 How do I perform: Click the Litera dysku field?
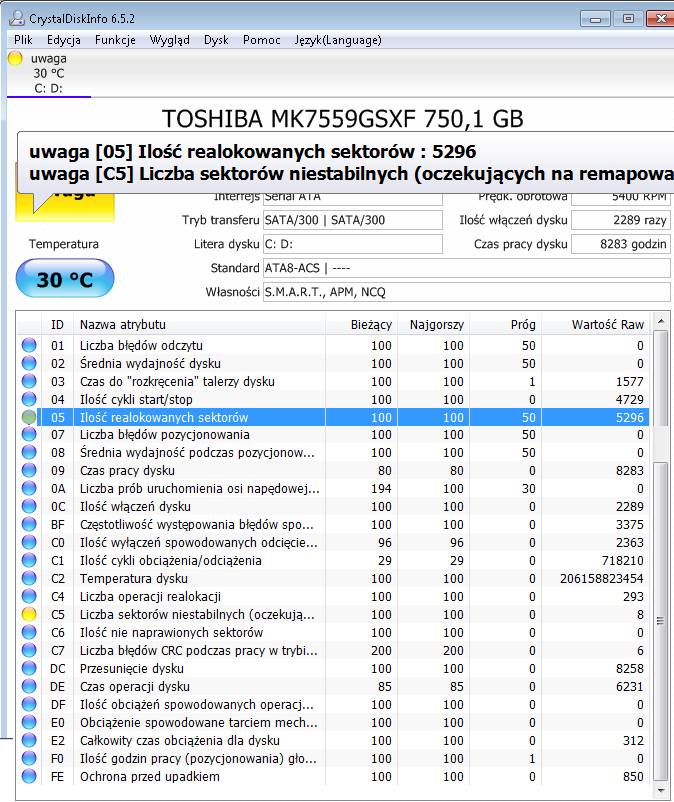tap(352, 244)
